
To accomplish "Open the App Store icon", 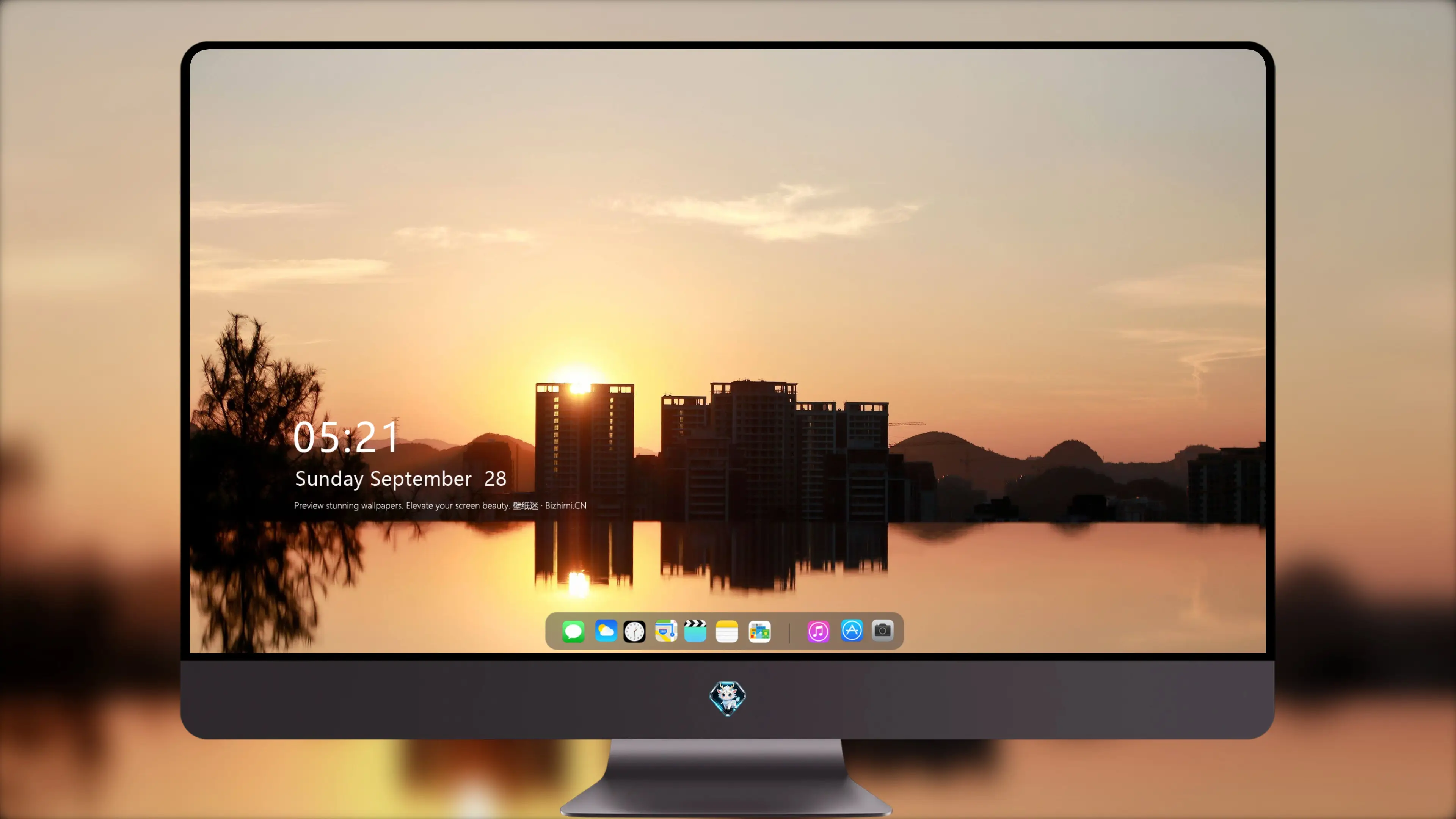I will pyautogui.click(x=852, y=631).
